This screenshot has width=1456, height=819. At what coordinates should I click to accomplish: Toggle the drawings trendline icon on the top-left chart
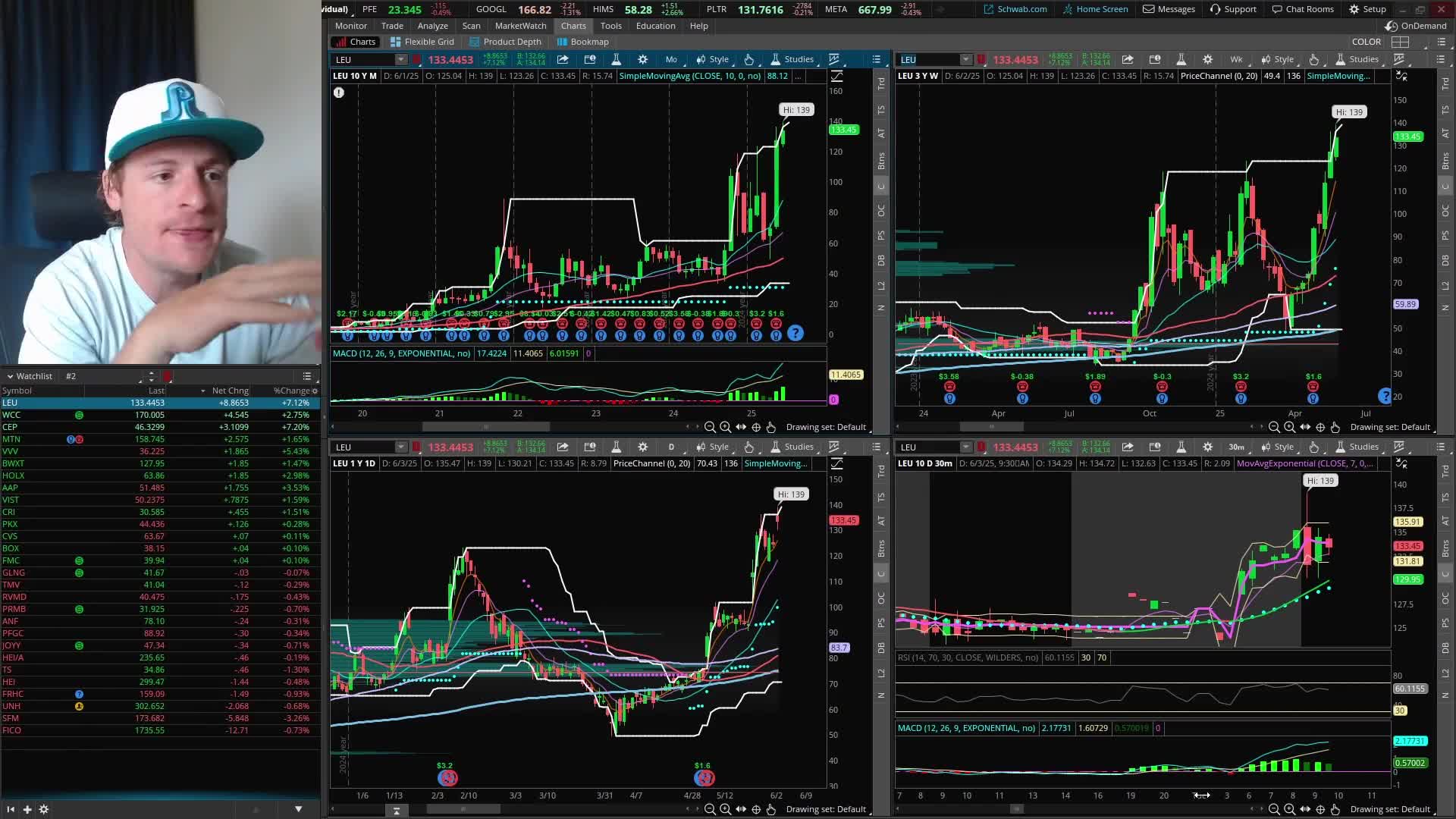click(833, 59)
